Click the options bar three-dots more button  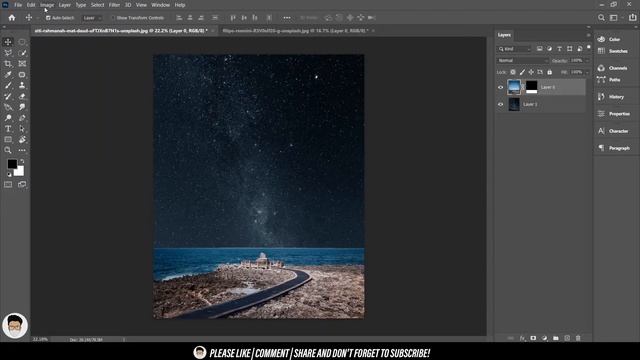[287, 18]
